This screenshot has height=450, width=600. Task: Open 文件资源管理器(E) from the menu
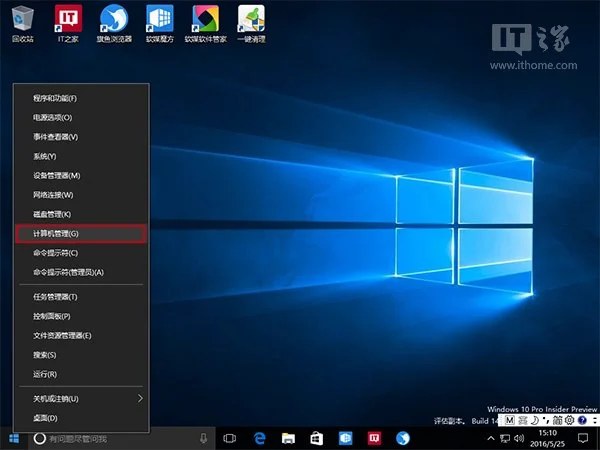pos(81,336)
